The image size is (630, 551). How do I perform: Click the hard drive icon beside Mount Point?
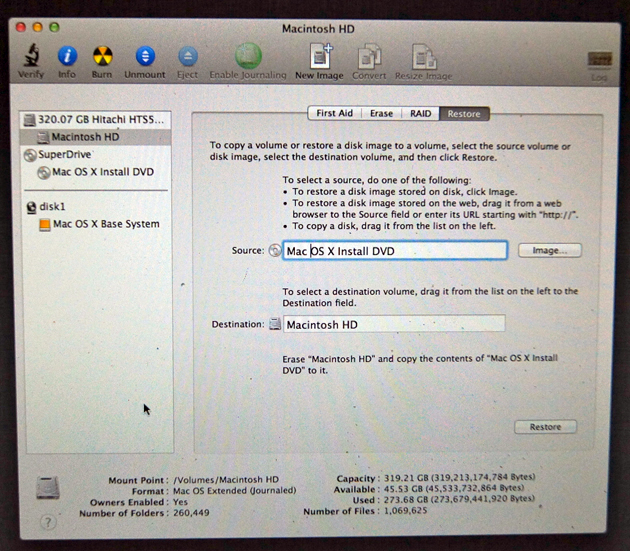48,487
